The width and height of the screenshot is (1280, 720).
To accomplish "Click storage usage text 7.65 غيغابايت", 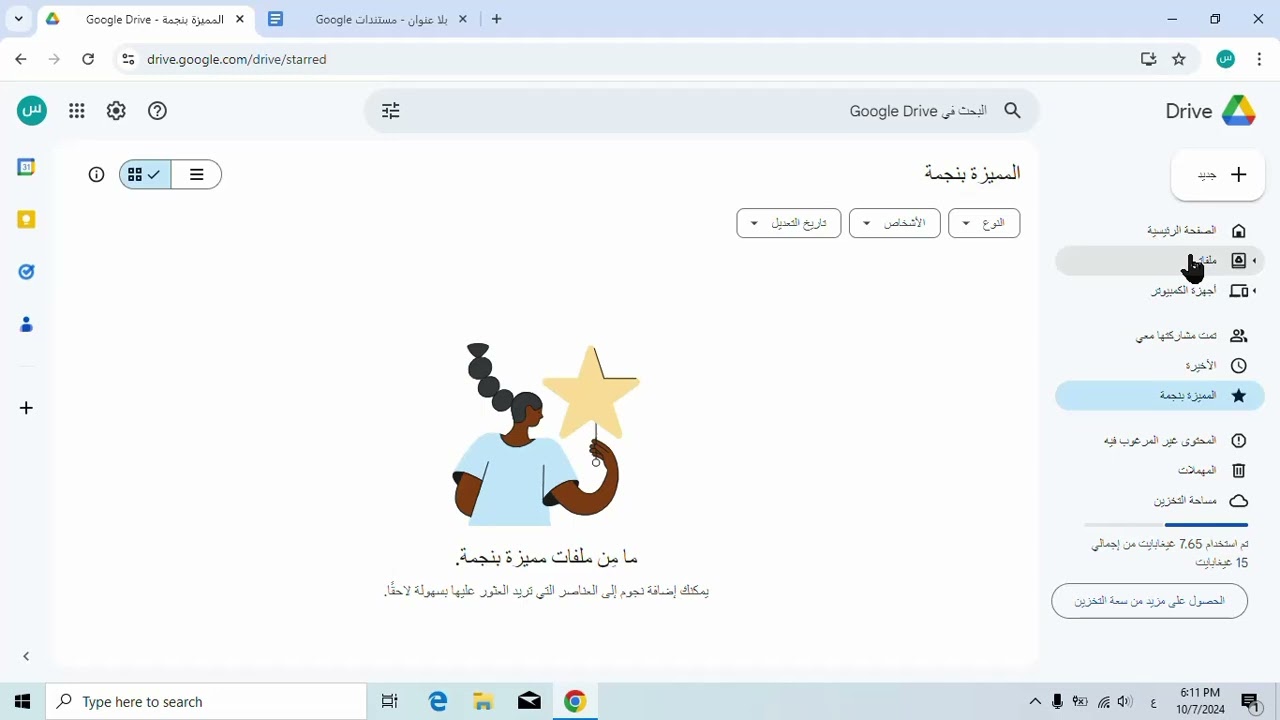I will click(x=1169, y=553).
